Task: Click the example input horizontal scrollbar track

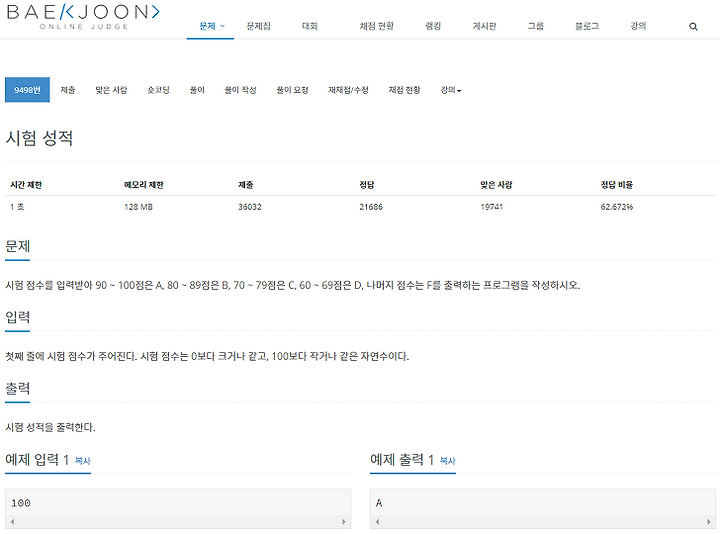Action: pos(178,522)
